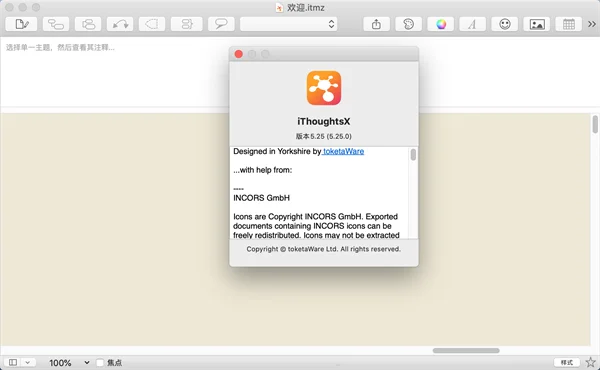The height and width of the screenshot is (370, 600).
Task: Add a child topic via toolbar icon
Action: pos(56,24)
